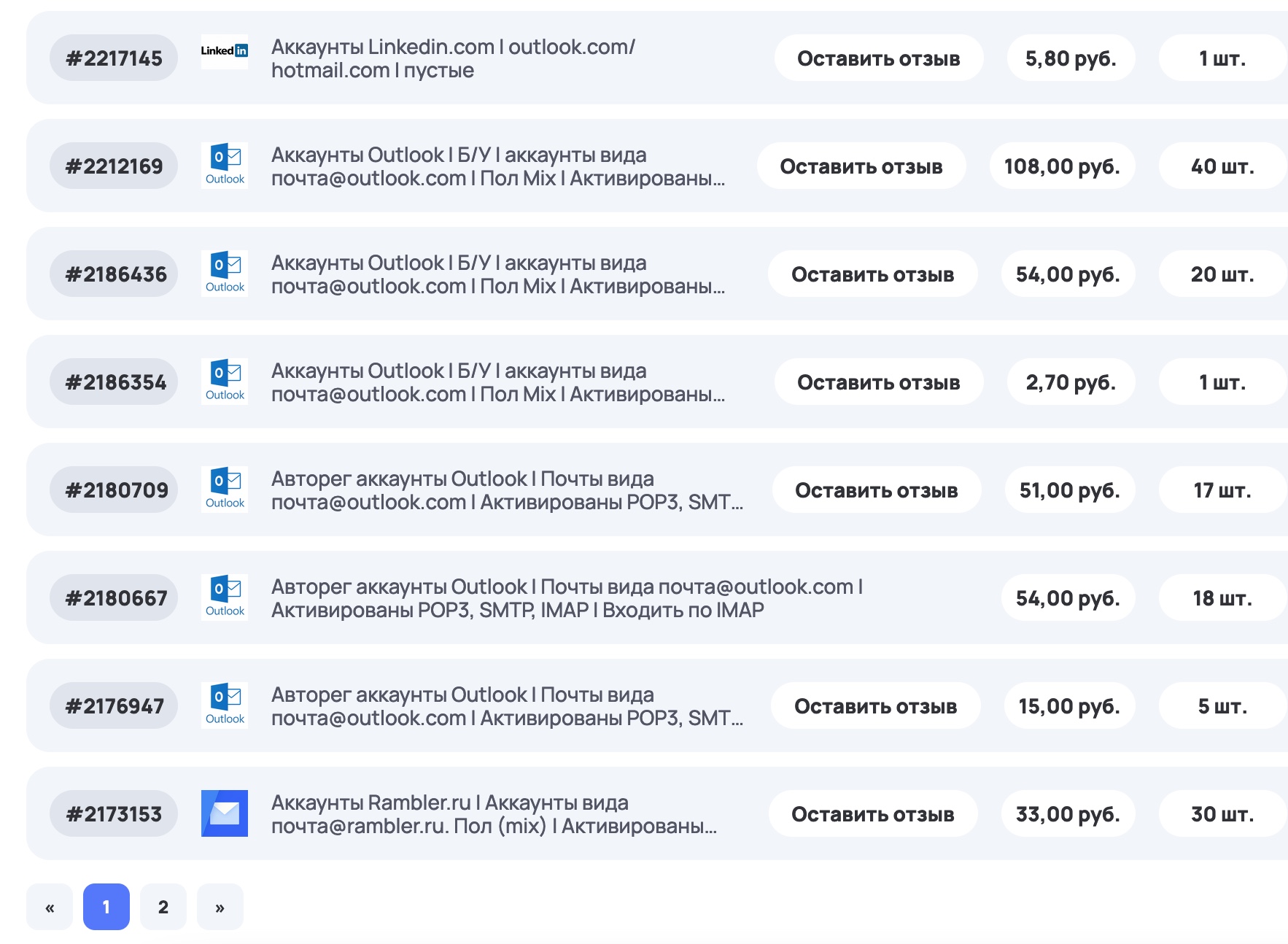Viewport: 1288px width, 944px height.
Task: Leave a review for order #2217145
Action: 879,58
